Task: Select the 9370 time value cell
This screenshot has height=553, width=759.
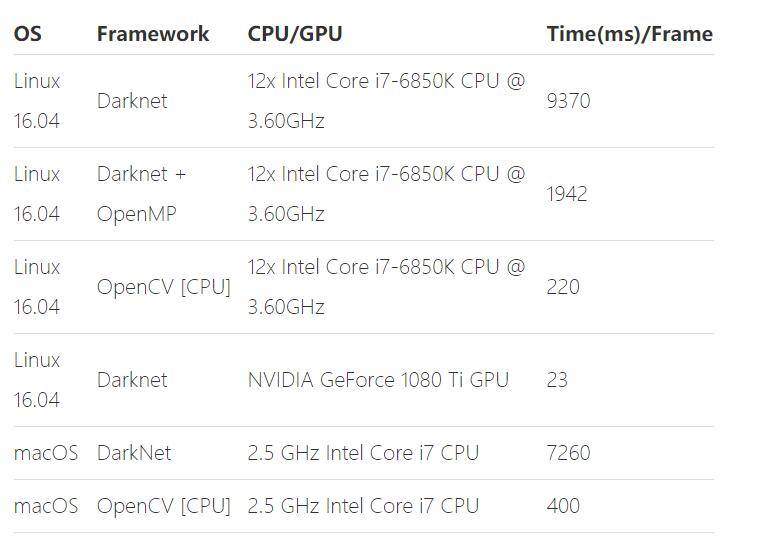Action: 568,101
